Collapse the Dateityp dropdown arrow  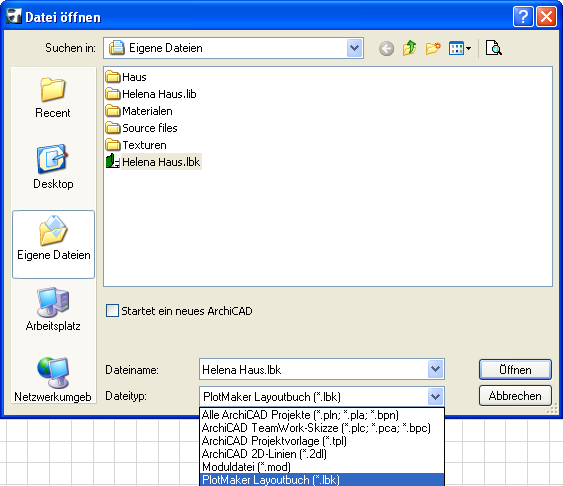click(x=435, y=397)
